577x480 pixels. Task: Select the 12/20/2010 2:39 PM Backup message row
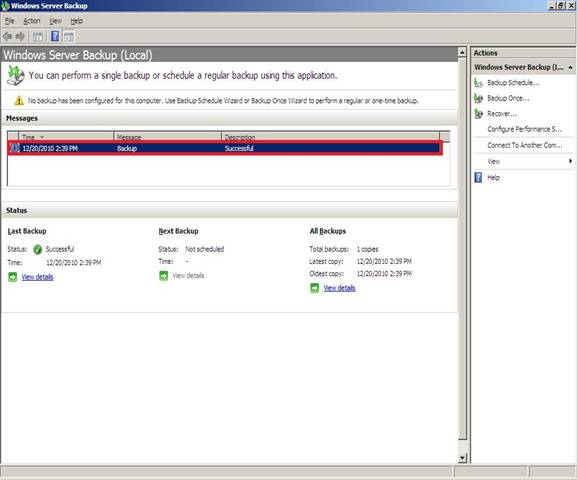(225, 148)
